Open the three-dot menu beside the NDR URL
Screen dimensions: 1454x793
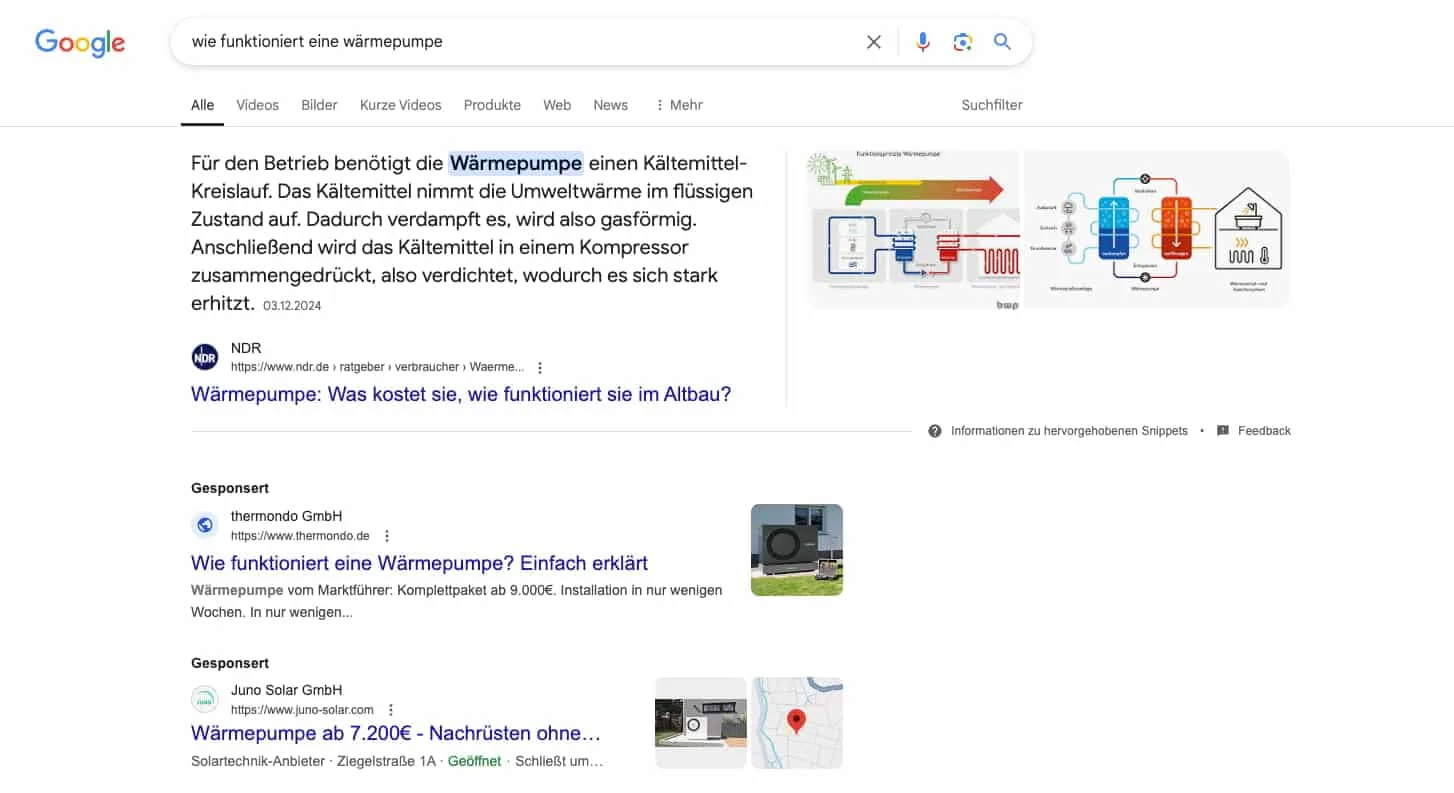click(x=540, y=367)
